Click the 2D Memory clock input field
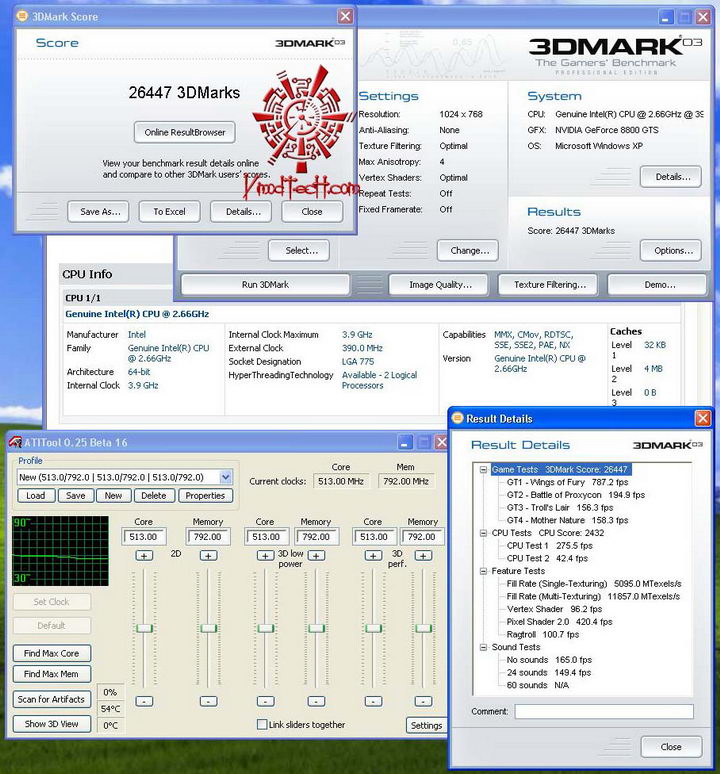The height and width of the screenshot is (774, 720). (208, 537)
